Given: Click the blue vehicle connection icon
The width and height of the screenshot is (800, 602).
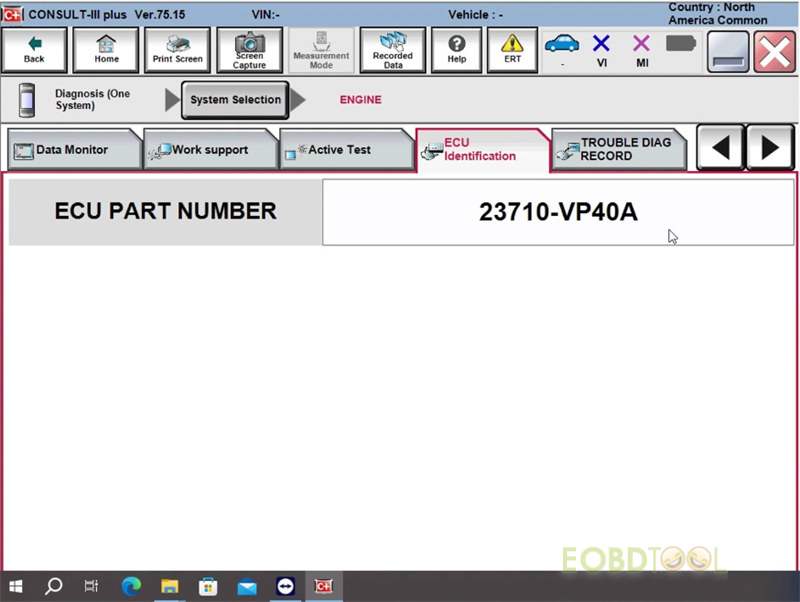Looking at the screenshot, I should 561,45.
